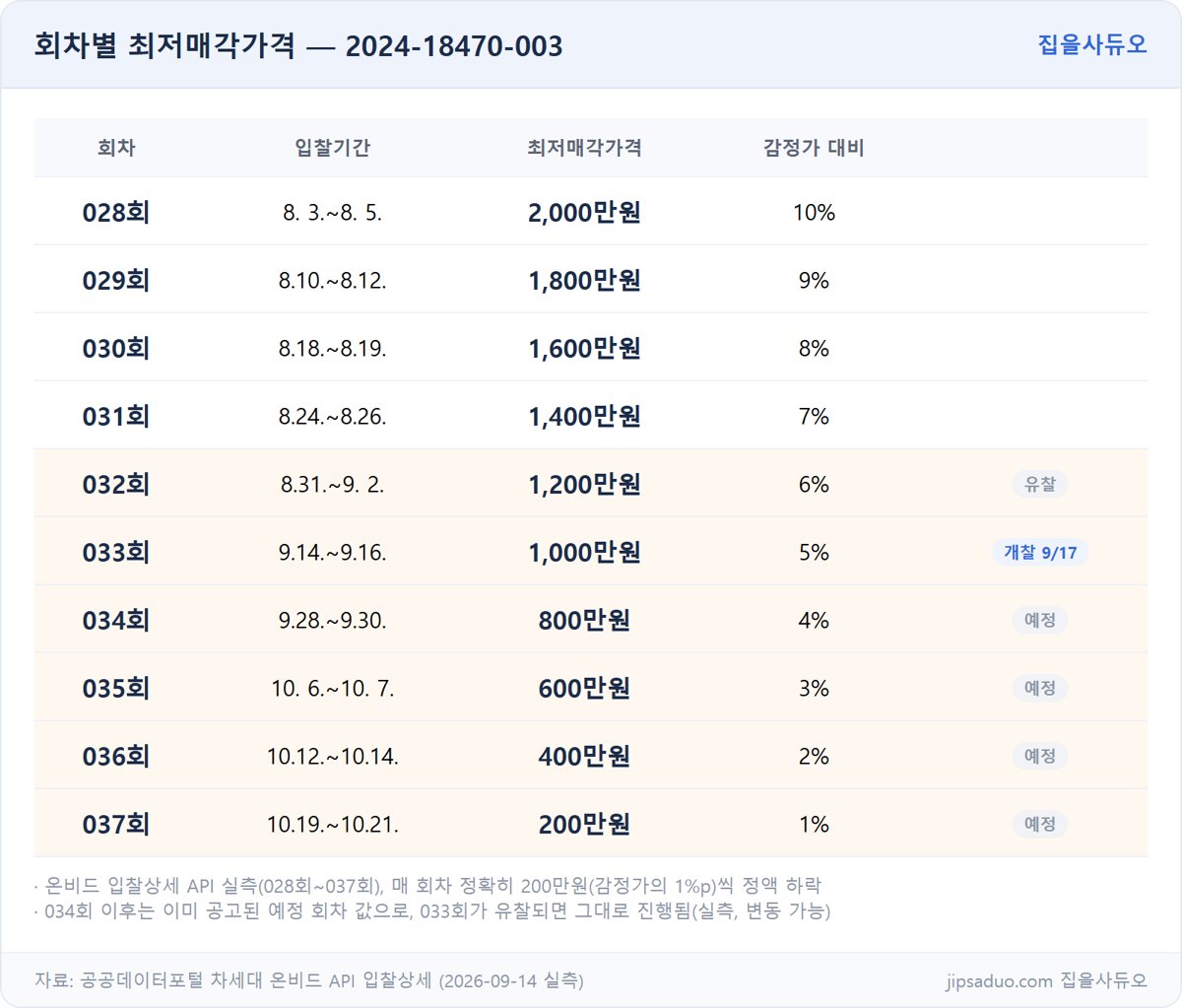1182x1008 pixels.
Task: Click the 1,400만원 price value
Action: (585, 416)
